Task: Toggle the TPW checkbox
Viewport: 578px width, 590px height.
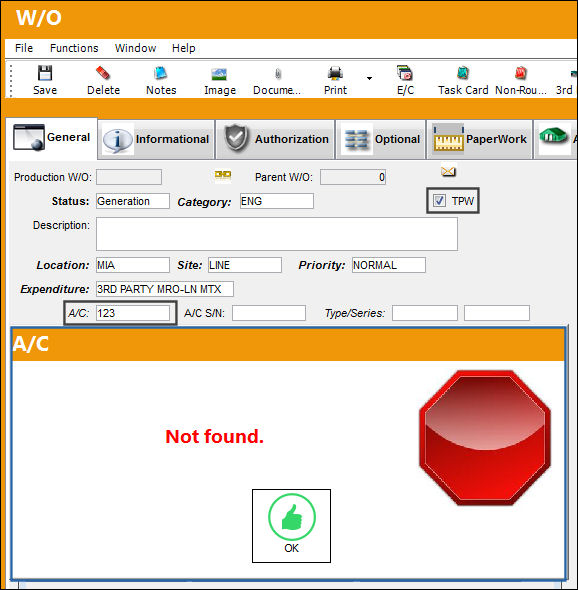Action: click(439, 201)
